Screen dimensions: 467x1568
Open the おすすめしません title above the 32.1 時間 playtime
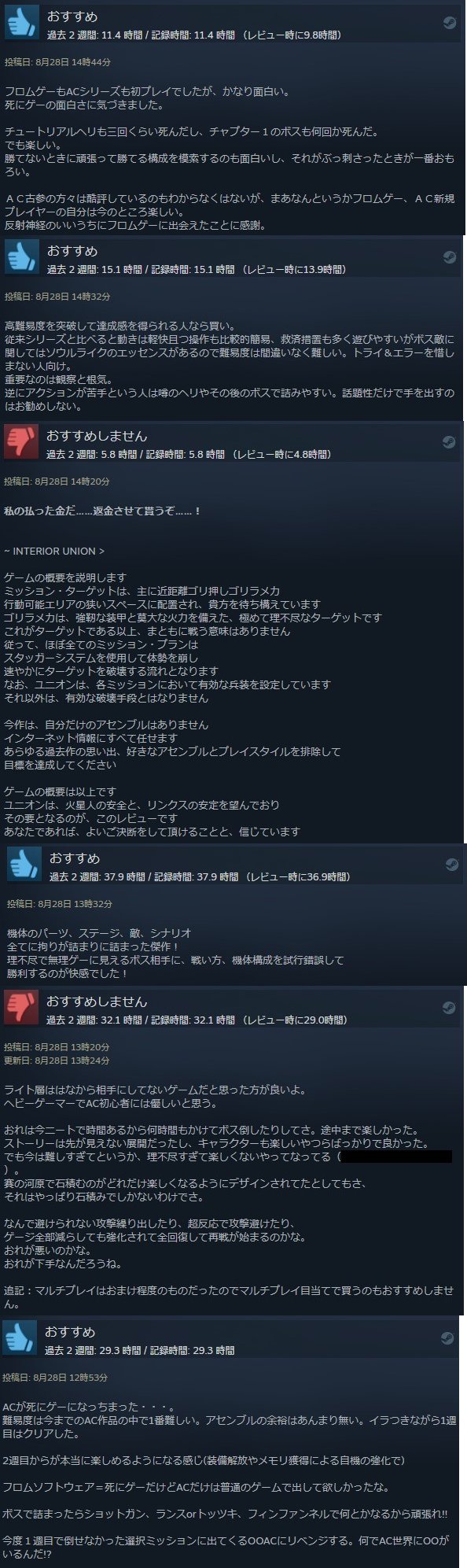tap(97, 1002)
